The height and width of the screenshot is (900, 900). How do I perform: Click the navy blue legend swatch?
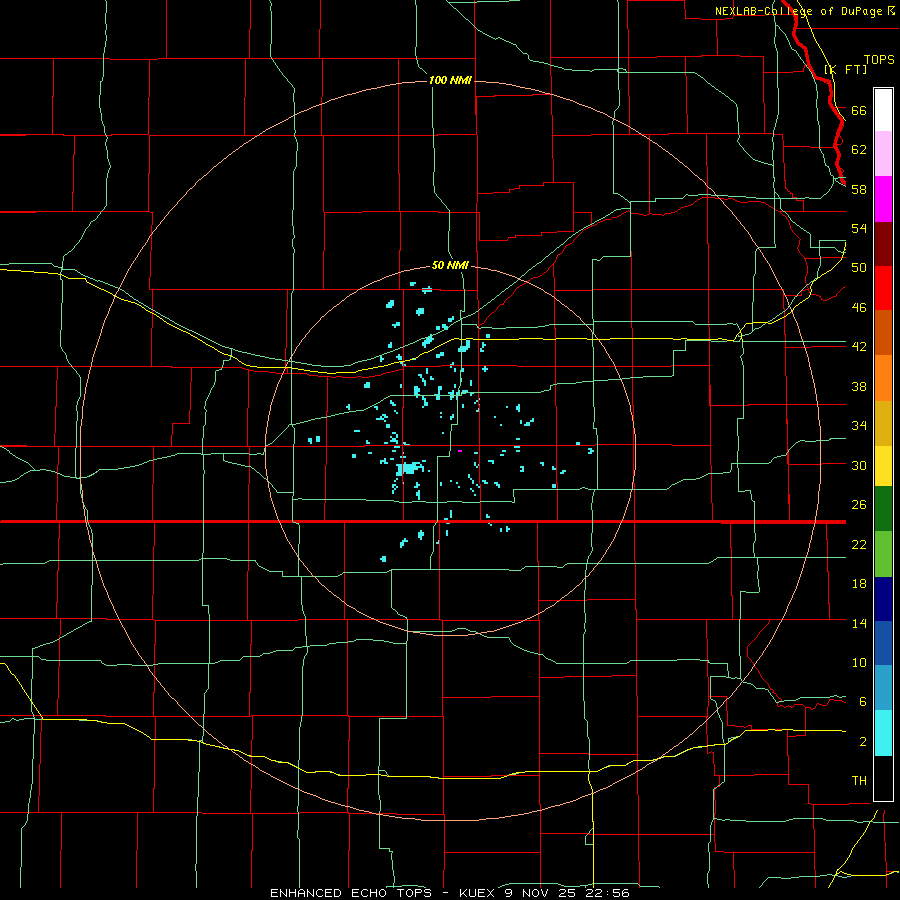coord(883,599)
